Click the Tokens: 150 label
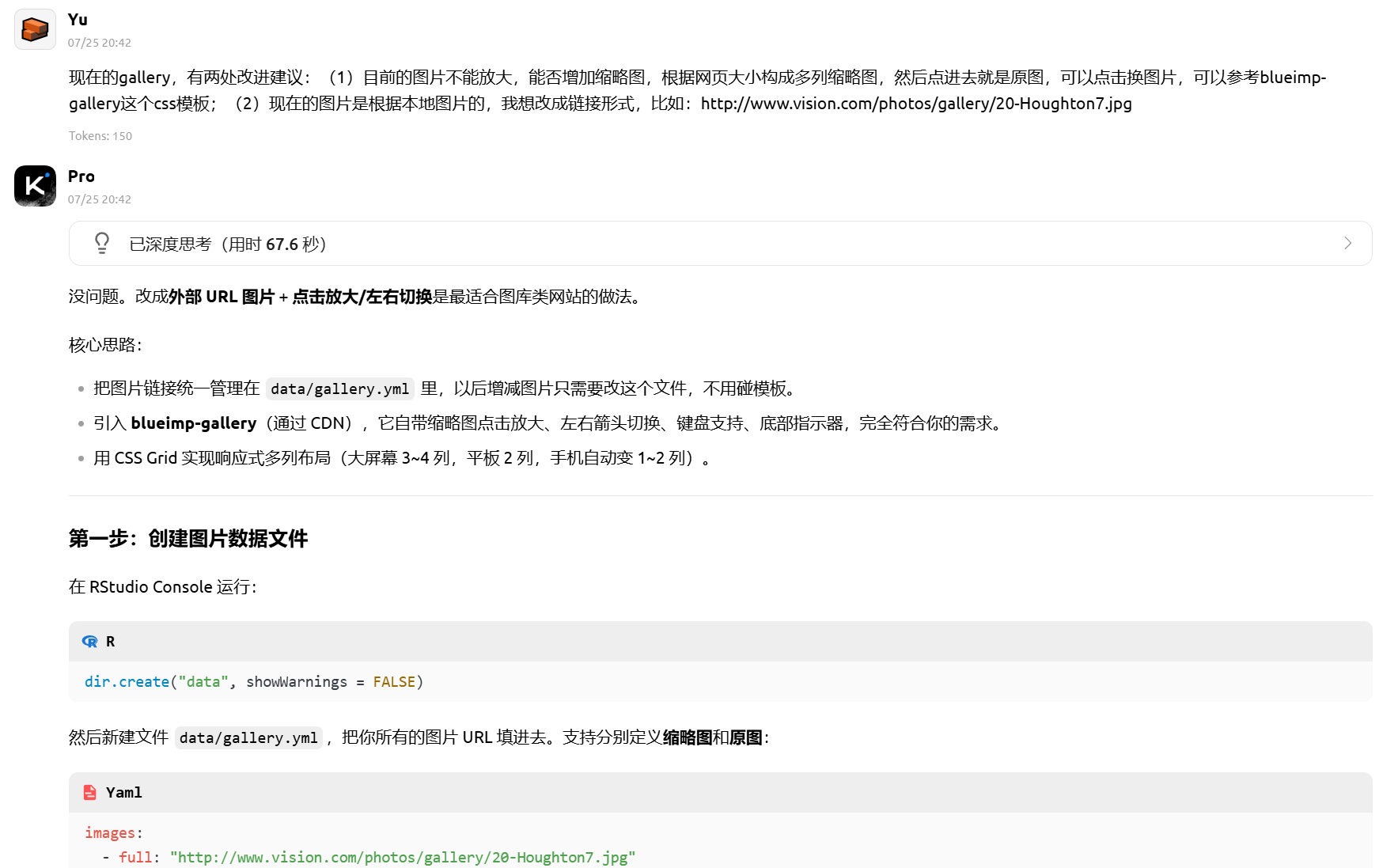The height and width of the screenshot is (868, 1379). point(100,136)
